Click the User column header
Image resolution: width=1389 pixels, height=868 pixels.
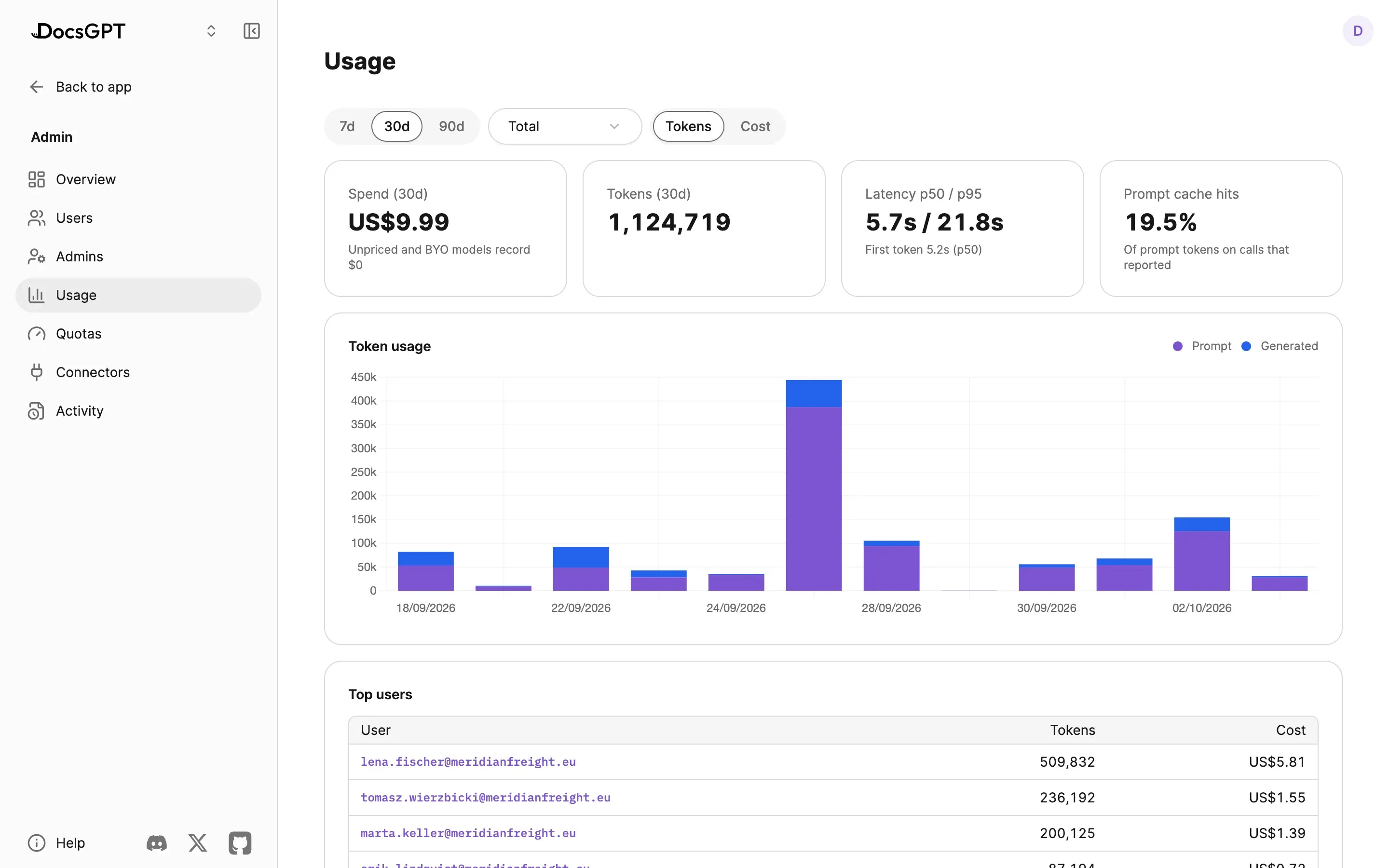375,730
